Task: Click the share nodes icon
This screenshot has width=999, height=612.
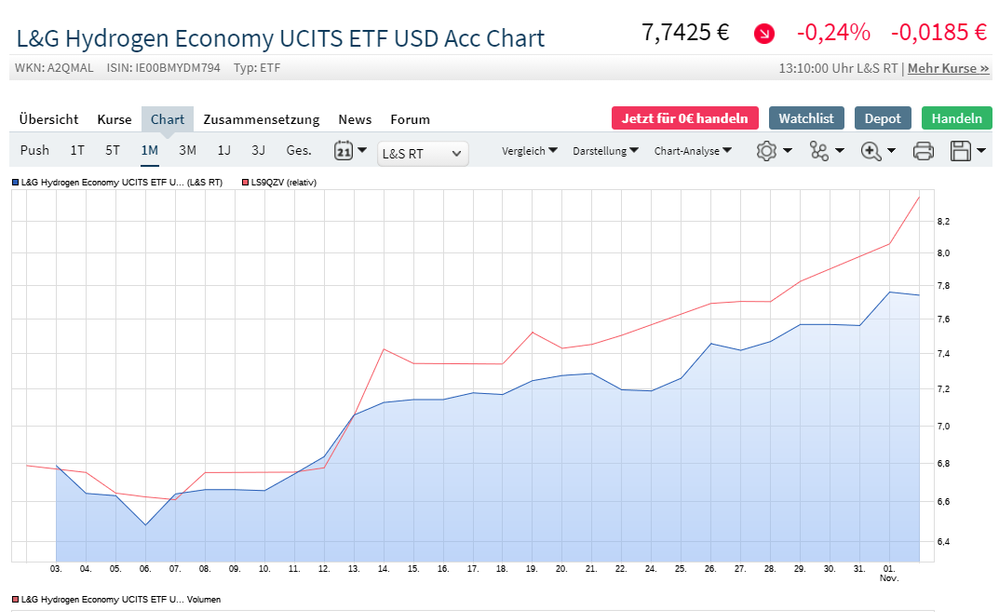Action: pyautogui.click(x=819, y=151)
